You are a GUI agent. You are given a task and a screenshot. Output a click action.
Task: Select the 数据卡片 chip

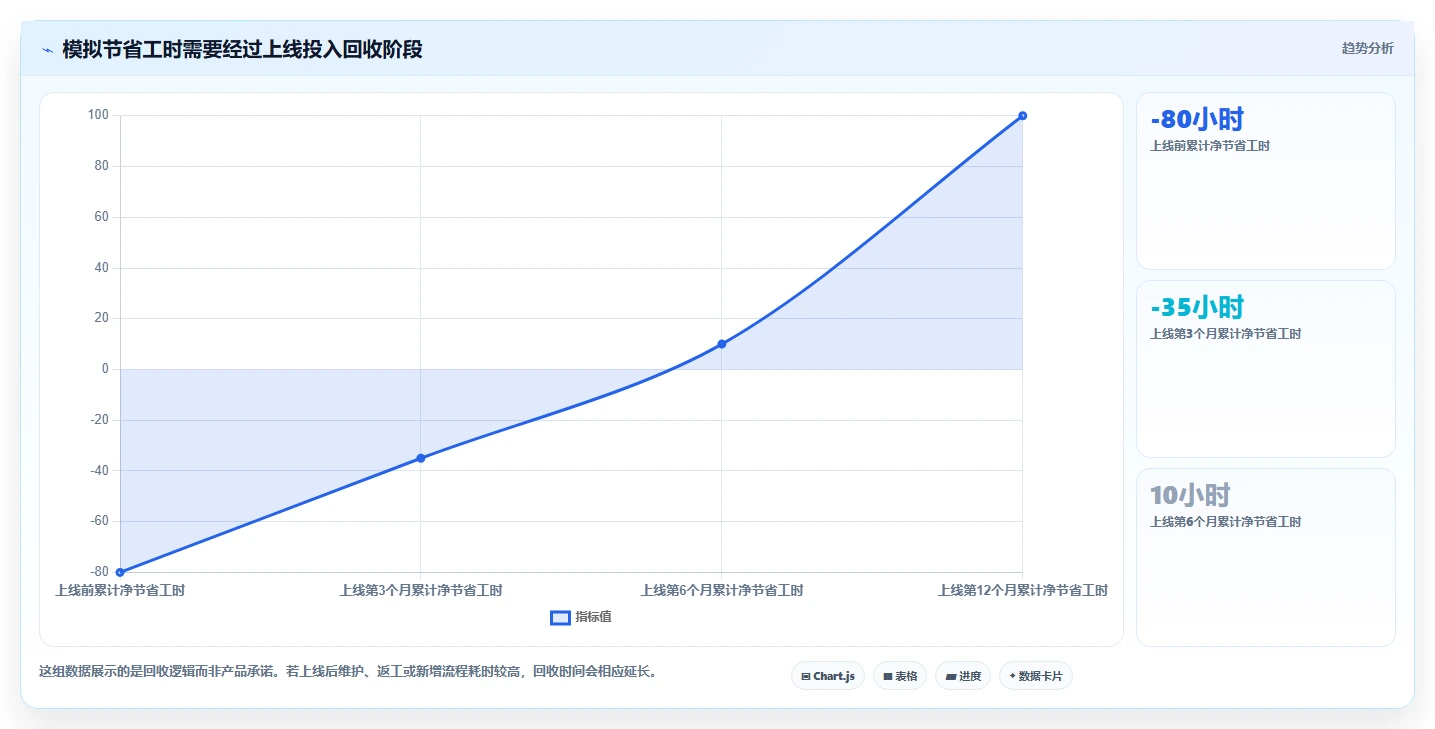click(1035, 676)
